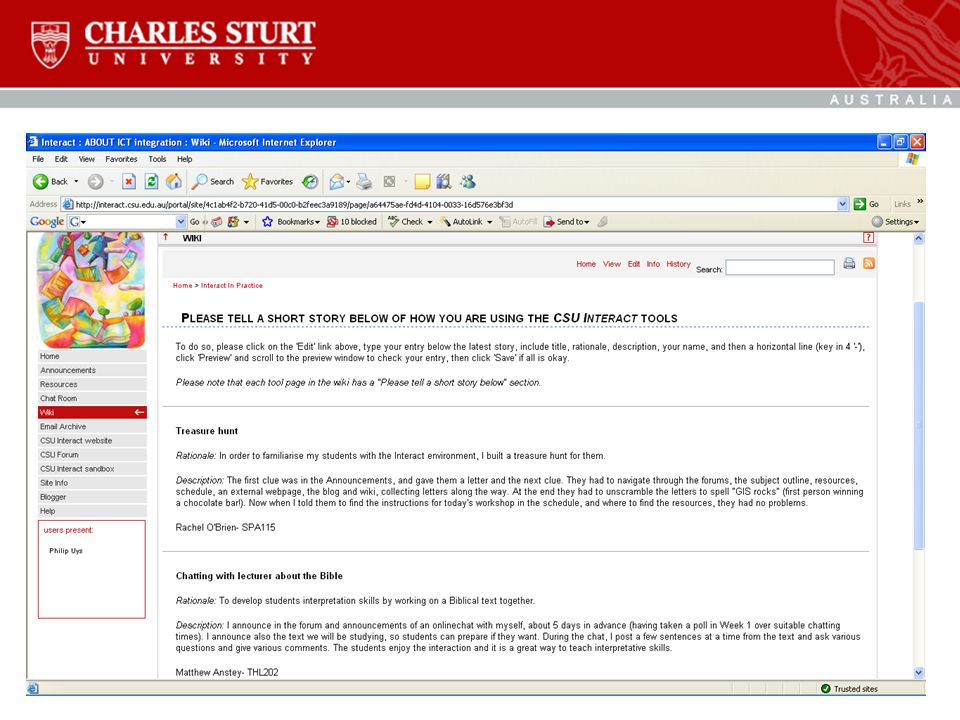Click the Google toolbar logo
The image size is (960, 720).
click(x=47, y=222)
